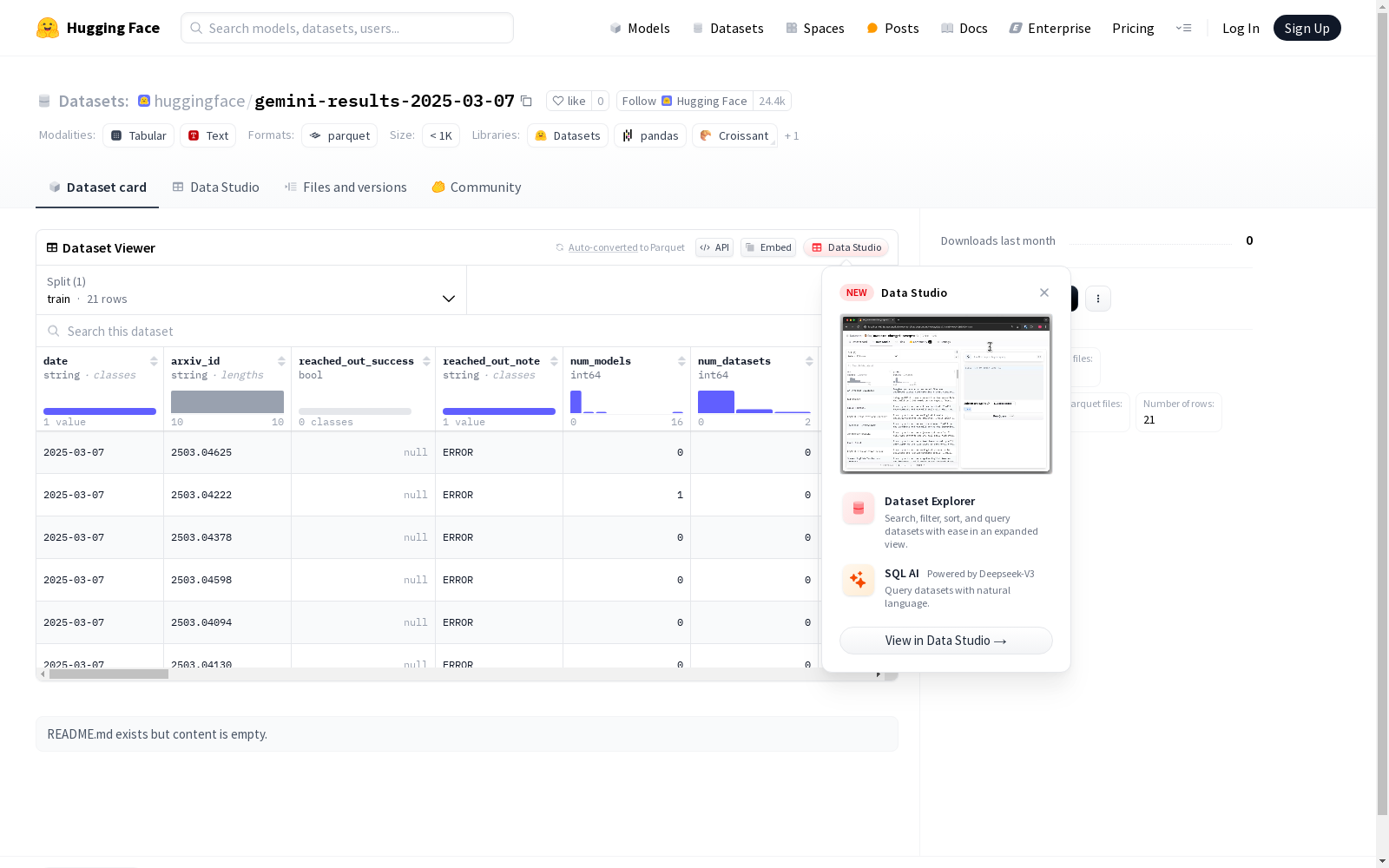The image size is (1389, 868).
Task: Filter by the parquet format tag
Action: tap(339, 135)
